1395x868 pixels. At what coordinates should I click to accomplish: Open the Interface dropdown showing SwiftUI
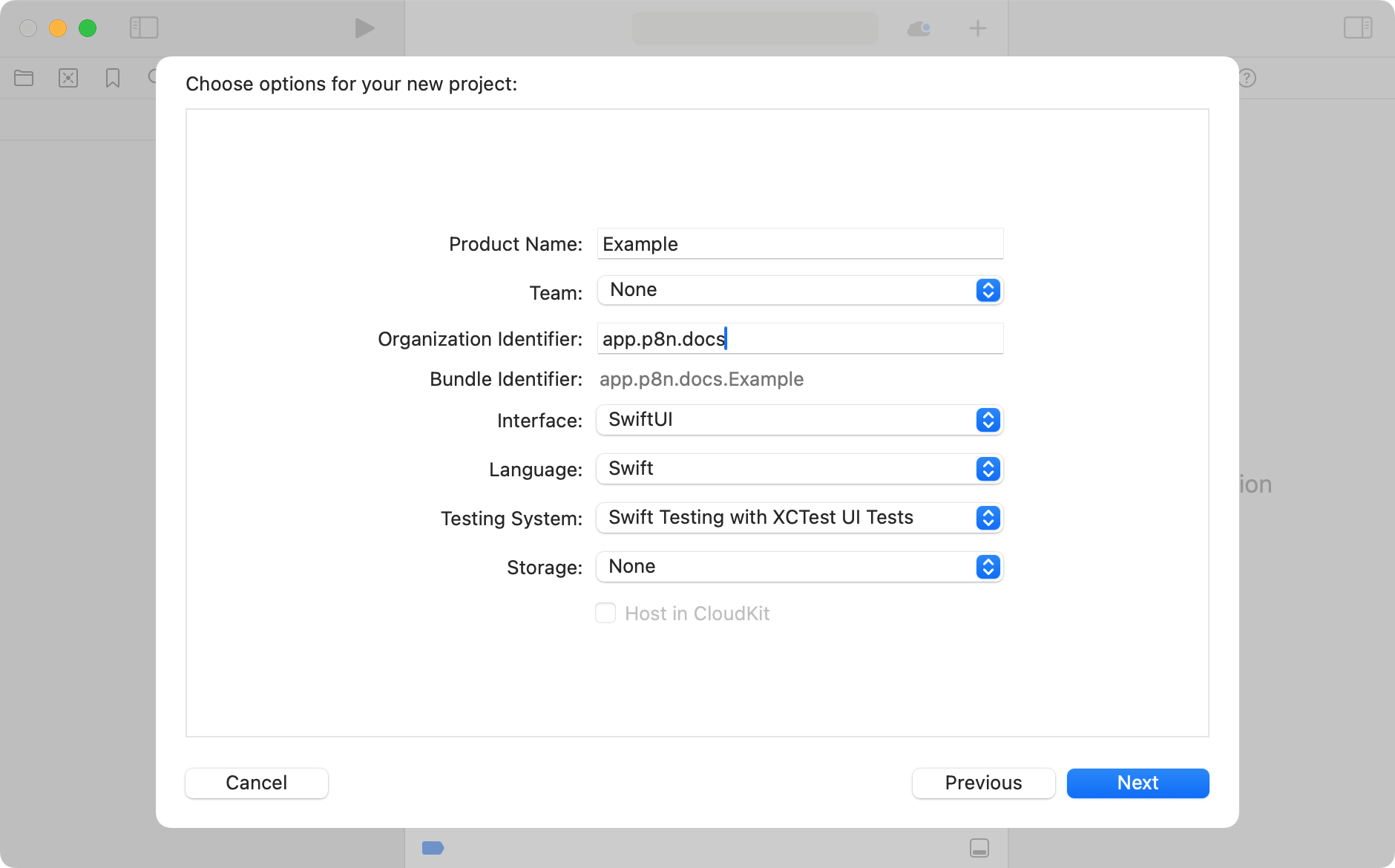click(x=799, y=420)
